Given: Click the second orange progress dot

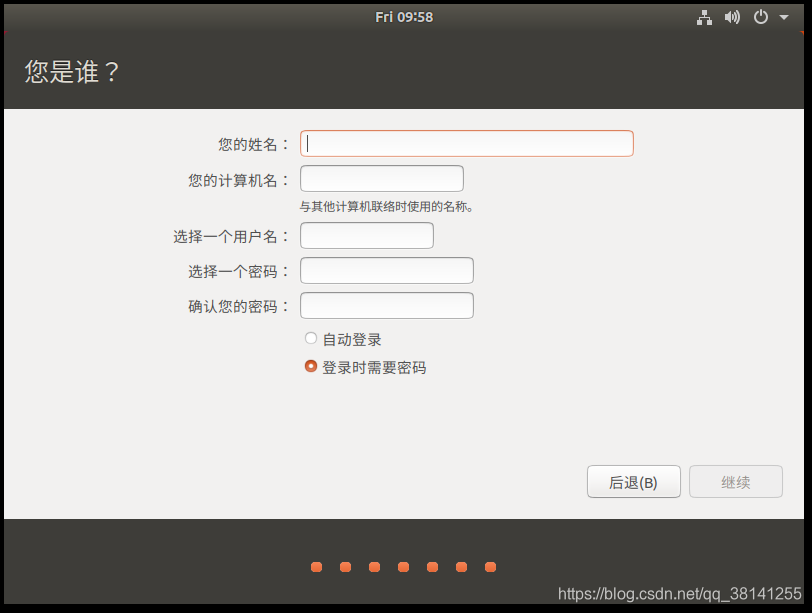Looking at the screenshot, I should [345, 567].
